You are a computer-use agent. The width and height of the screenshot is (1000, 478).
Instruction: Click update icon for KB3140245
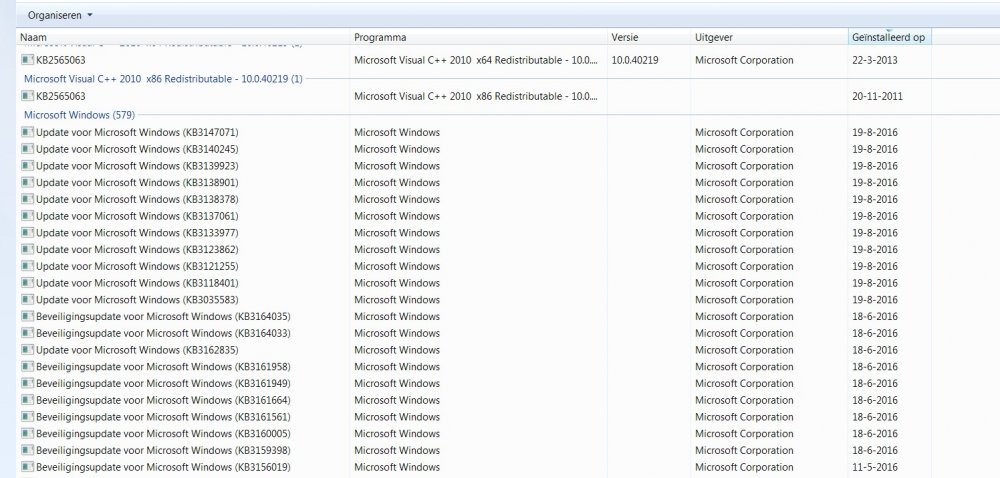pos(27,148)
